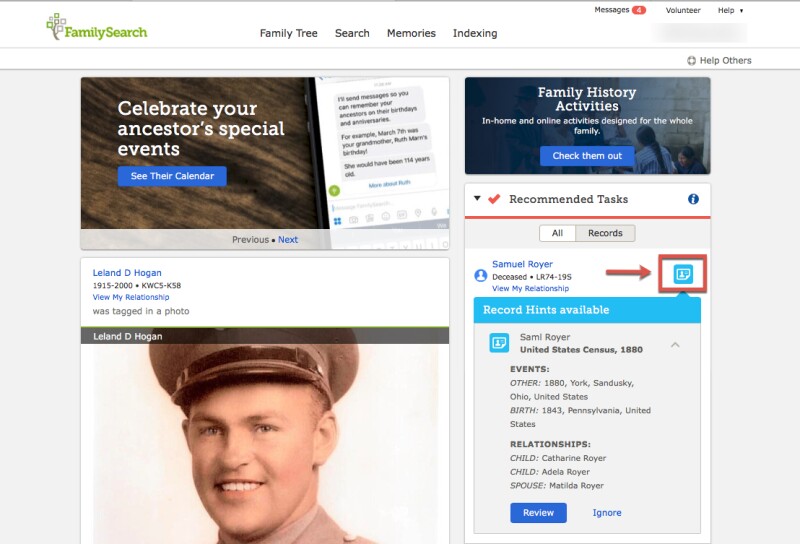The width and height of the screenshot is (800, 544).
Task: Click the Review button for the hint
Action: pyautogui.click(x=538, y=513)
